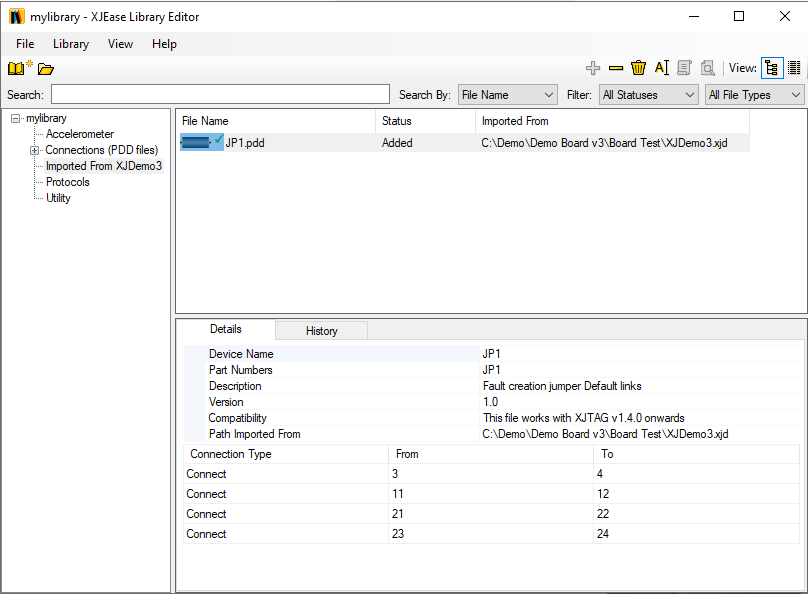Open the All File Types dropdown

[x=755, y=95]
